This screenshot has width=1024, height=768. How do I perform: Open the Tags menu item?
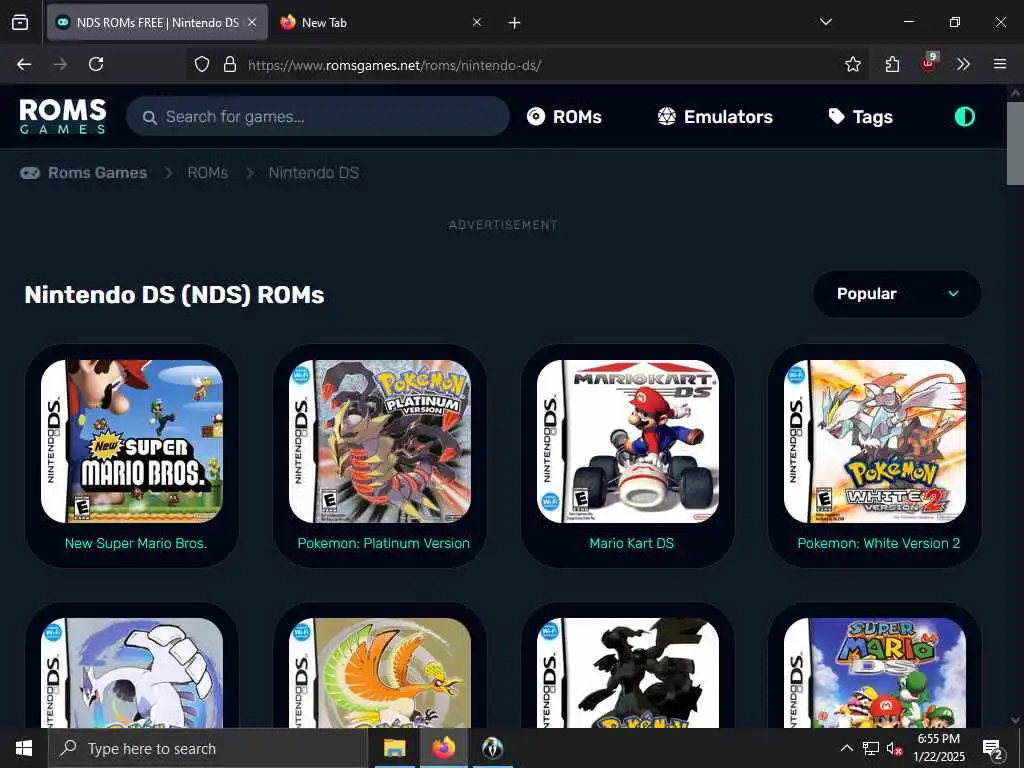pos(860,117)
